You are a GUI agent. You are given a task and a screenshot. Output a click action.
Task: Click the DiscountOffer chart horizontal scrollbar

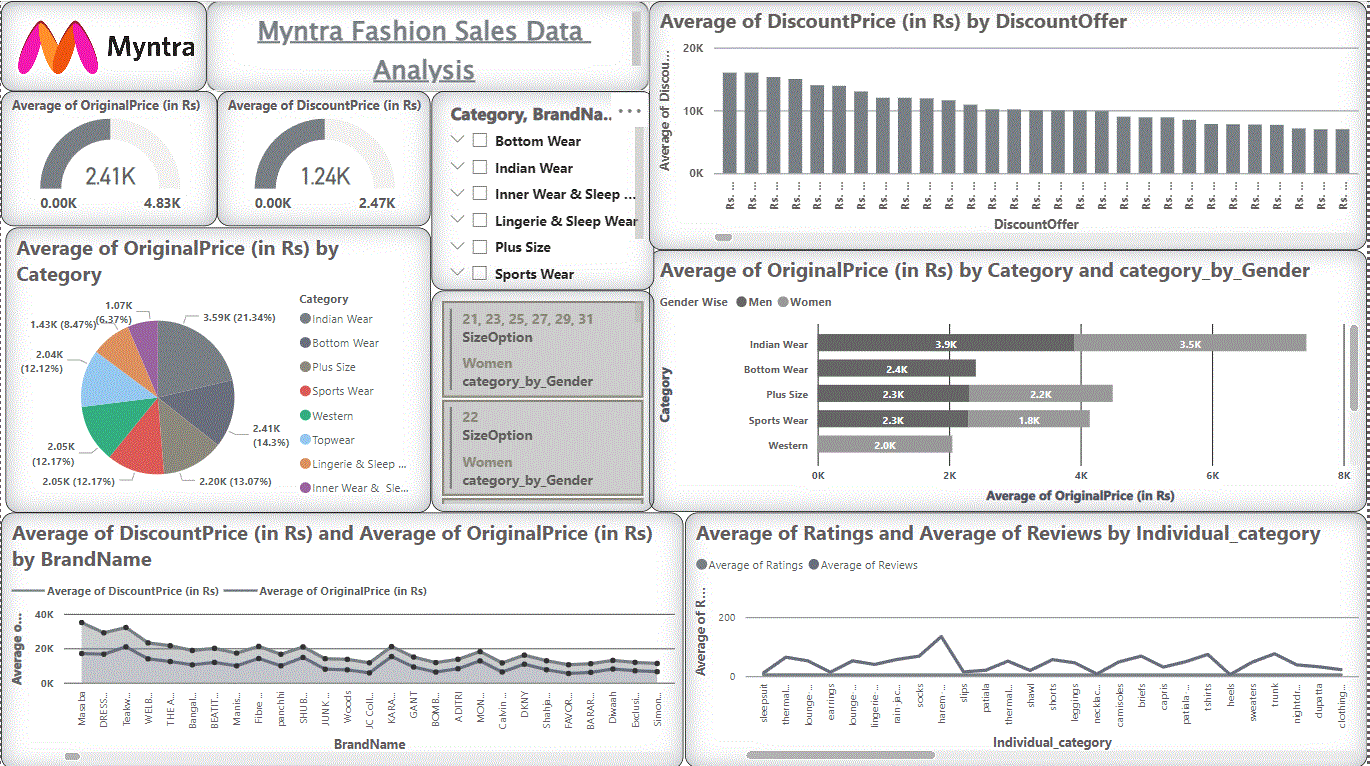click(x=723, y=238)
